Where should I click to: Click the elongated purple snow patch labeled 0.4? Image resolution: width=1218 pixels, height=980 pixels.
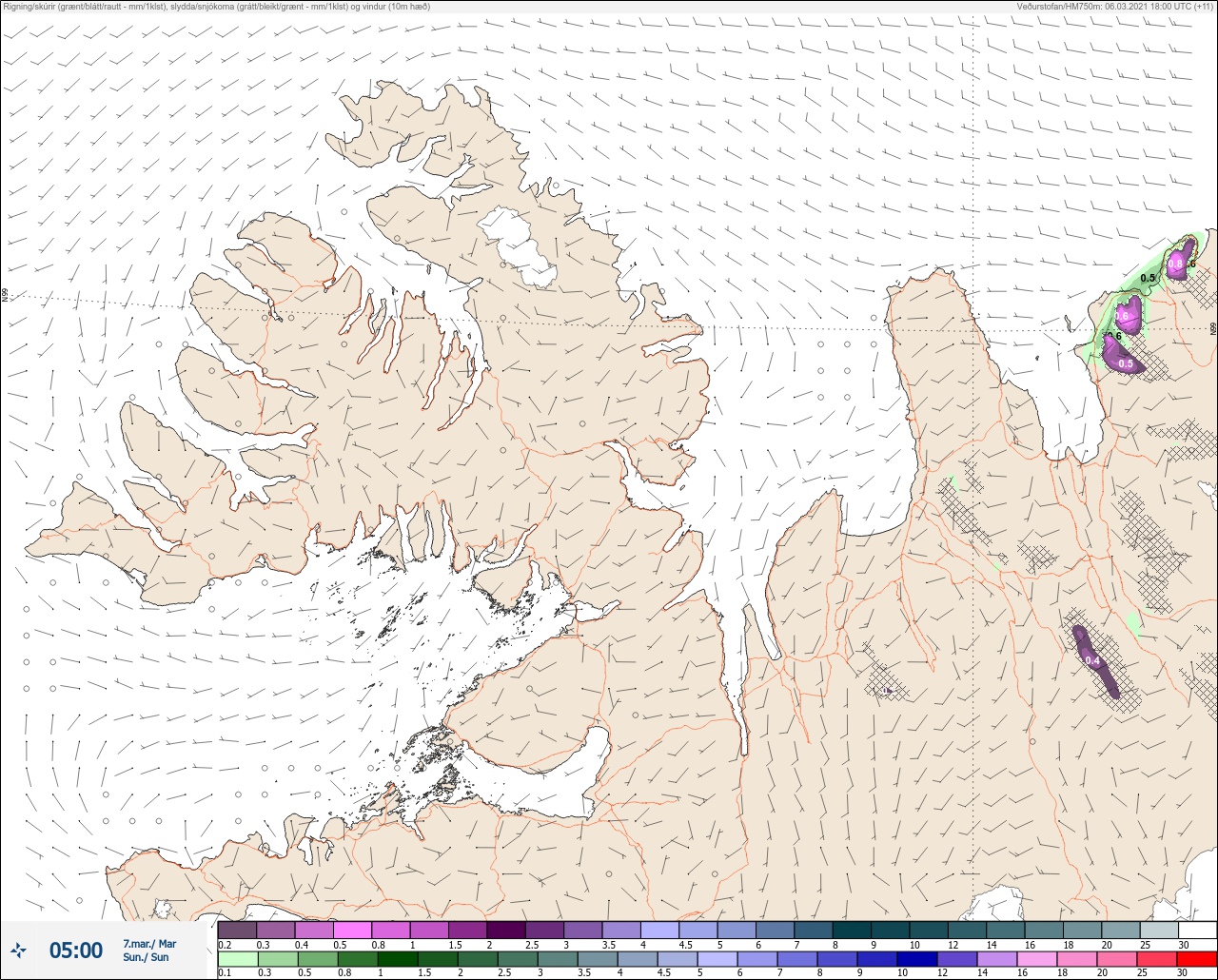coord(1096,661)
